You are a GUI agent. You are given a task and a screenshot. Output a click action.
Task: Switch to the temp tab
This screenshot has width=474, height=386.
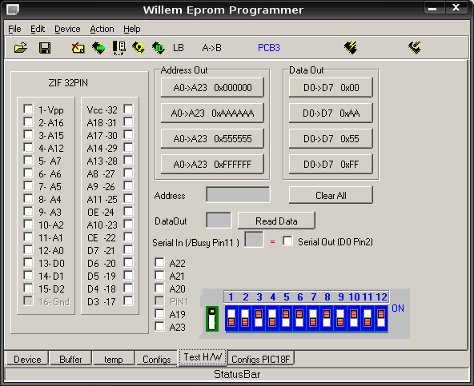tap(113, 359)
